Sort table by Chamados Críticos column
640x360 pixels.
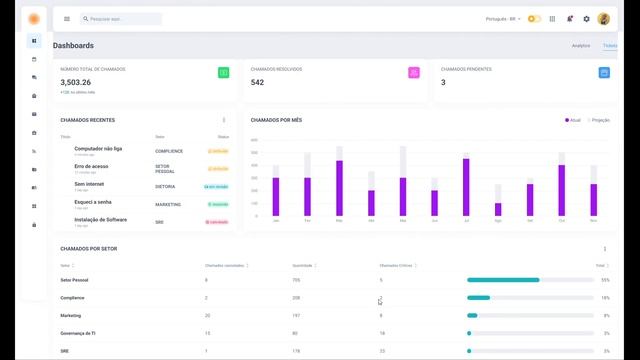pos(398,266)
